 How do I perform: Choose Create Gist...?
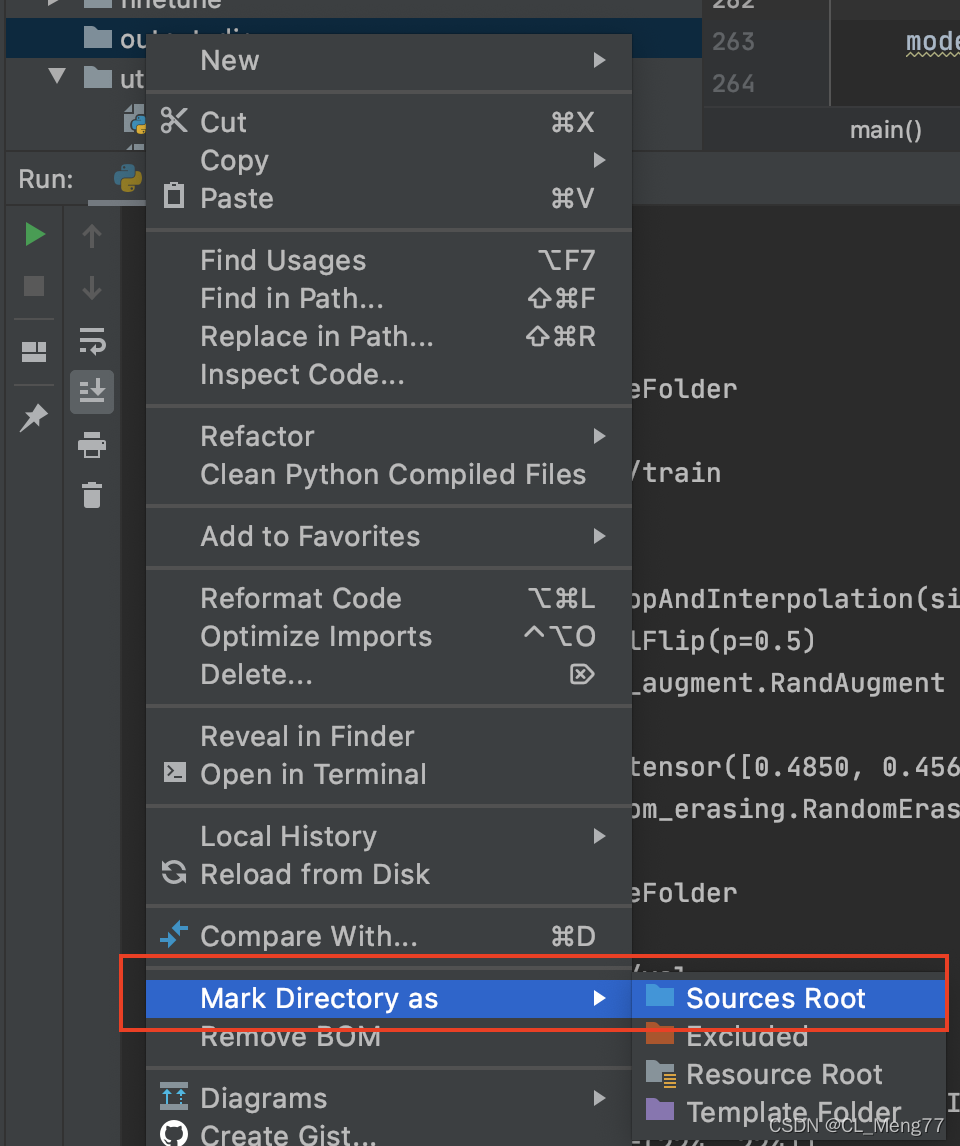click(x=389, y=1134)
